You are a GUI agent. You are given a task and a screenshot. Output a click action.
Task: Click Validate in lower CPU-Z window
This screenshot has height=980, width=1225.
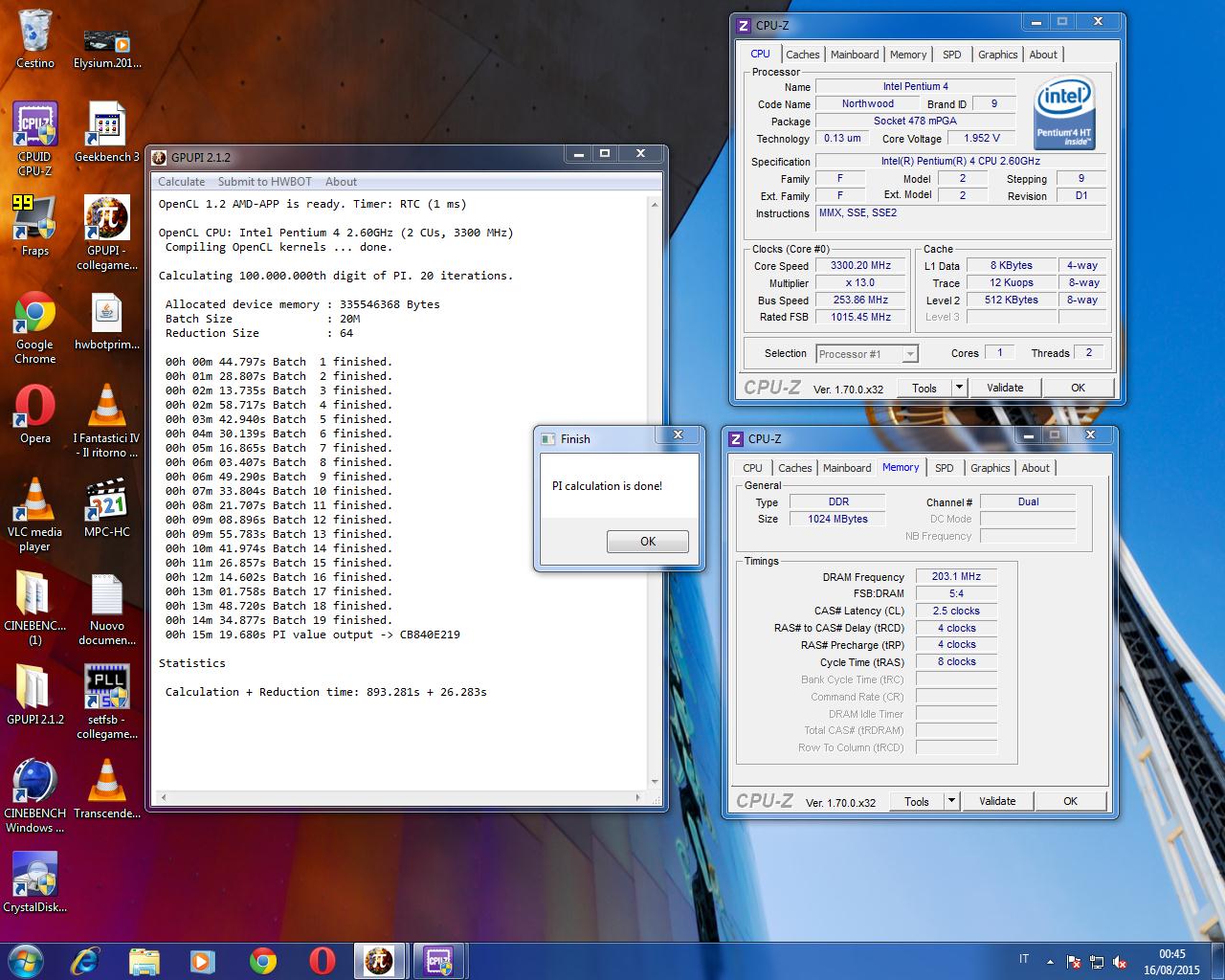pos(997,801)
